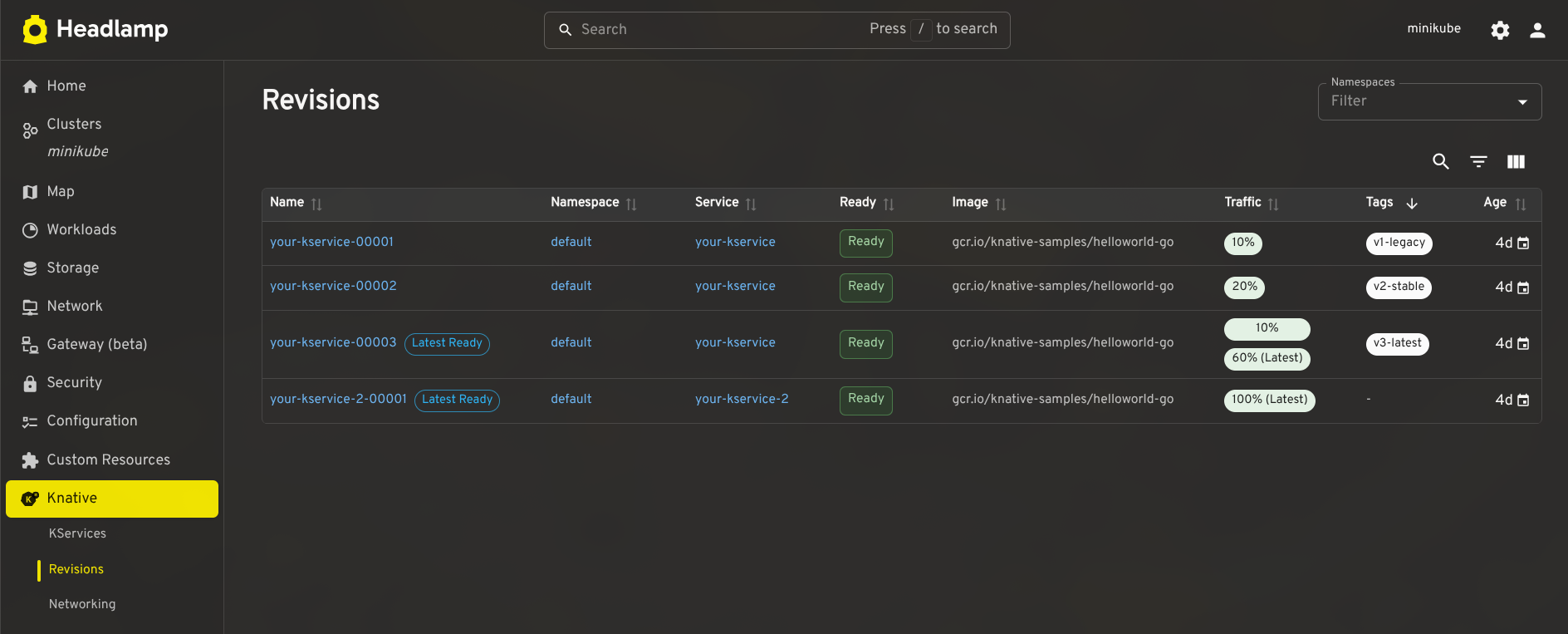This screenshot has height=634, width=1568.
Task: Click 60% (Latest) traffic chip
Action: (x=1267, y=358)
